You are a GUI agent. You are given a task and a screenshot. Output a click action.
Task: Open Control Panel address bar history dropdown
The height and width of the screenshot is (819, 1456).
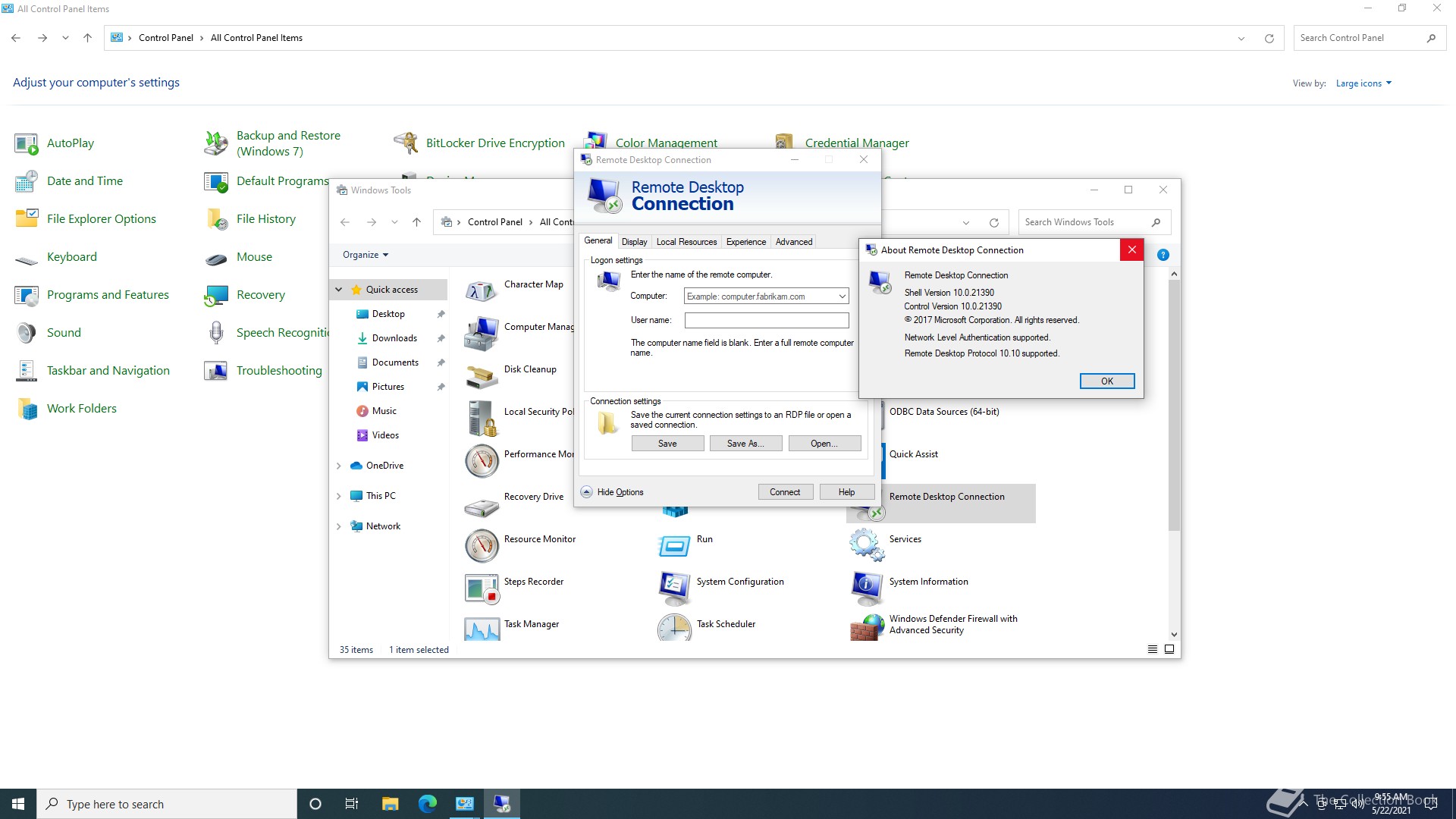click(x=1241, y=38)
